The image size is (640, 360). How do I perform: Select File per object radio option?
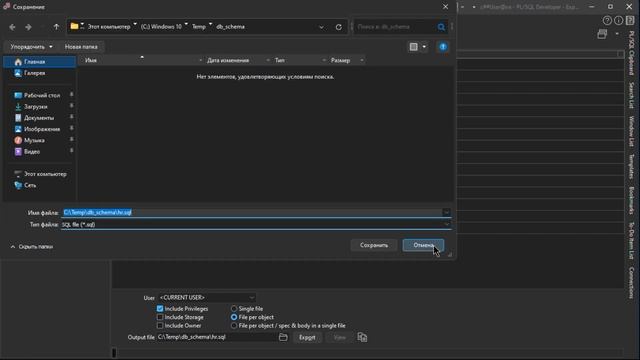pyautogui.click(x=234, y=317)
